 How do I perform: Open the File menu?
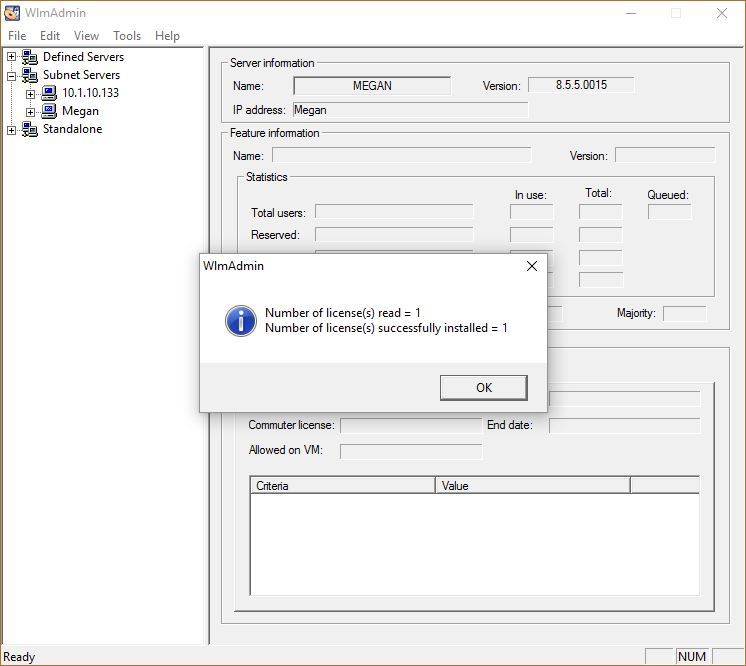[x=17, y=36]
